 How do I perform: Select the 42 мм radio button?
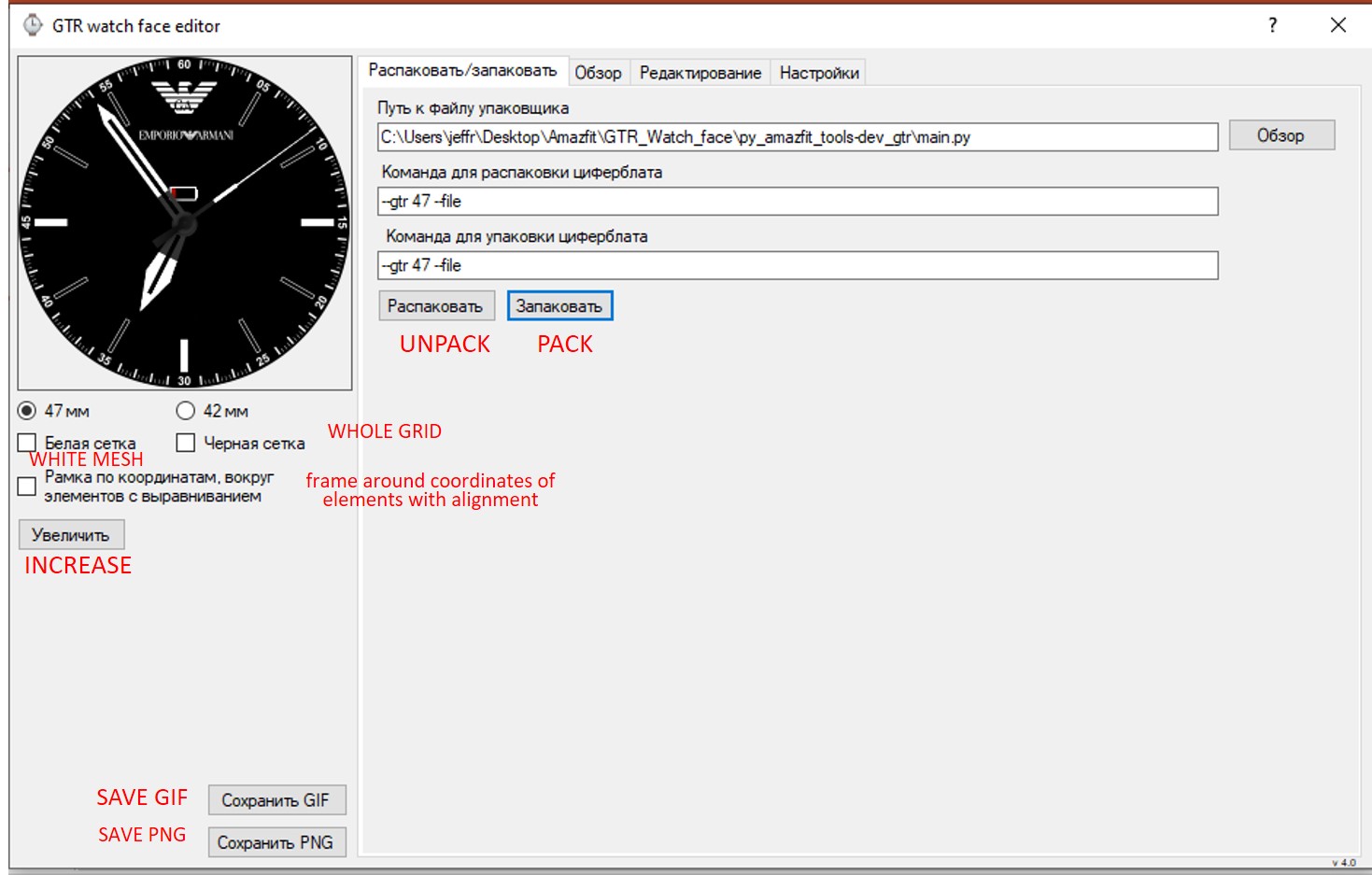coord(186,411)
